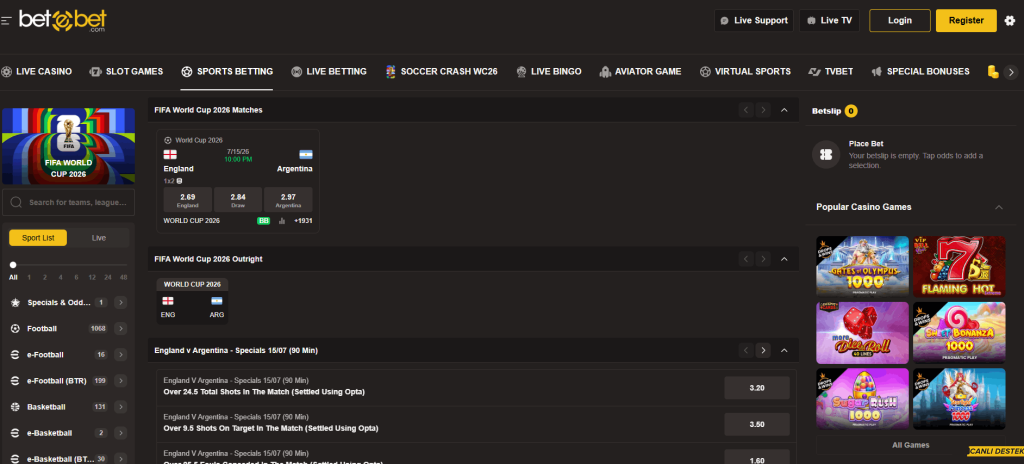Click the green BB bet builder badge
The height and width of the screenshot is (464, 1024).
[x=264, y=221]
